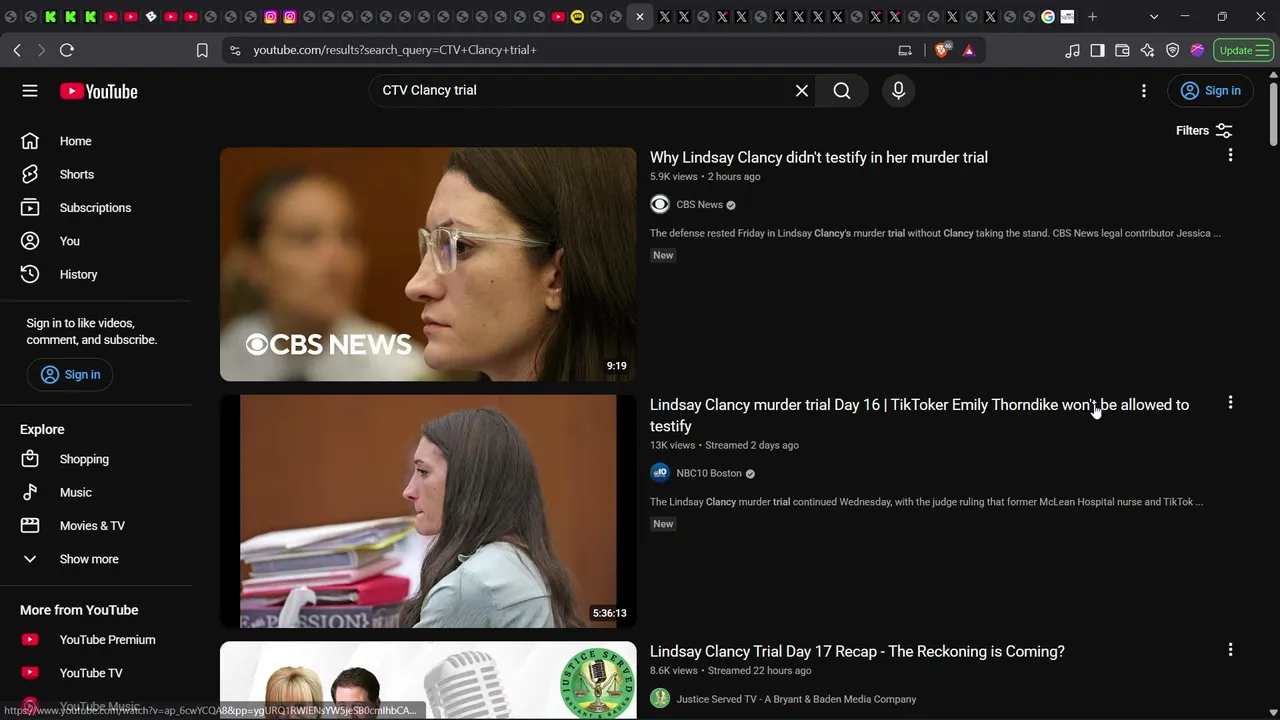The width and height of the screenshot is (1280, 720).
Task: Toggle the browser sidebar panel
Action: pyautogui.click(x=1097, y=50)
